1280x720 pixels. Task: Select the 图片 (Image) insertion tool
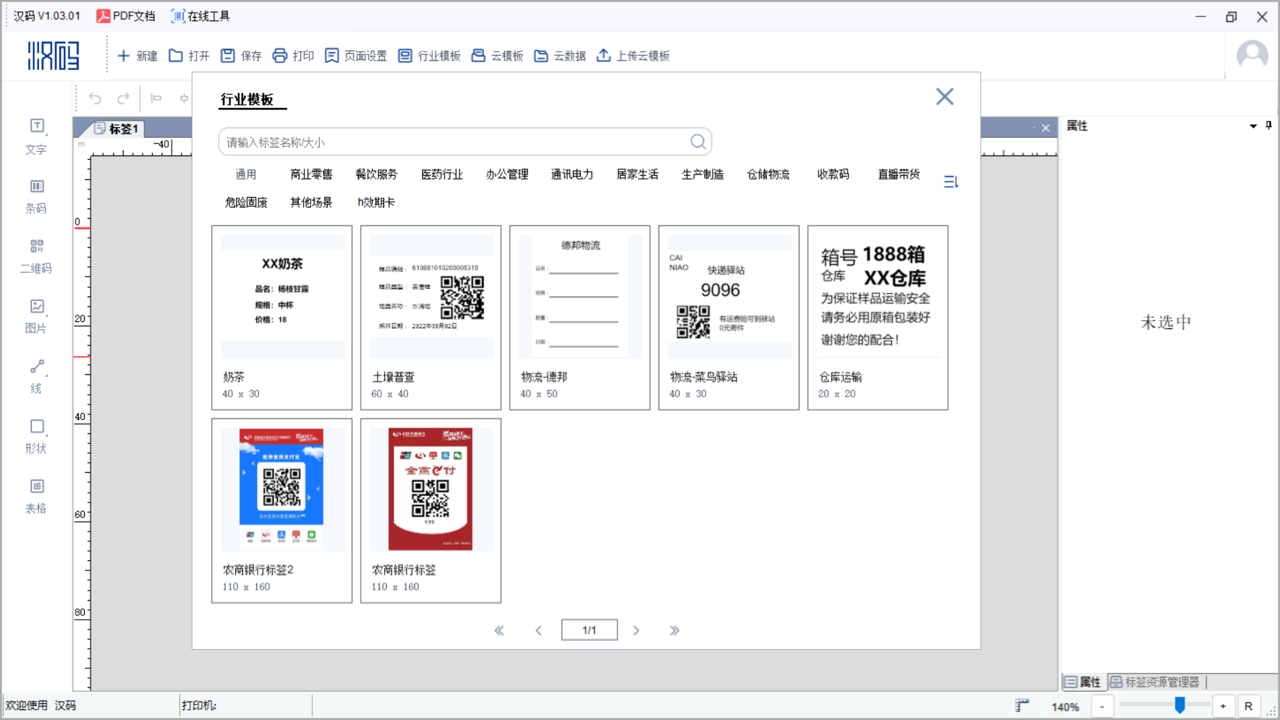coord(36,316)
